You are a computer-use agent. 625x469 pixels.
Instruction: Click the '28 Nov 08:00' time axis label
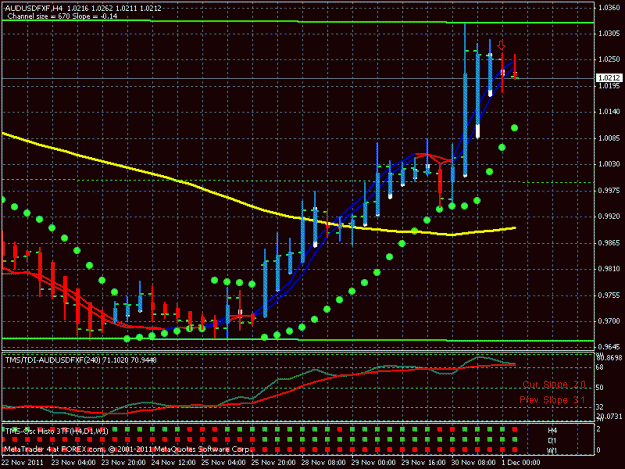pyautogui.click(x=323, y=463)
